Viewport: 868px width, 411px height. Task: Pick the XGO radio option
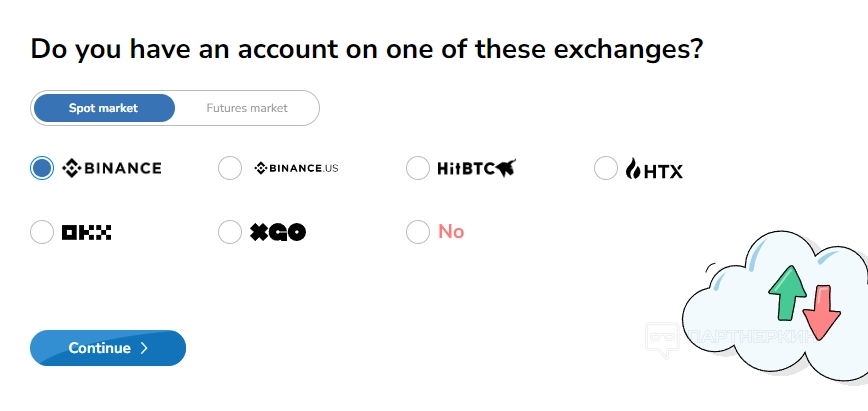click(230, 232)
